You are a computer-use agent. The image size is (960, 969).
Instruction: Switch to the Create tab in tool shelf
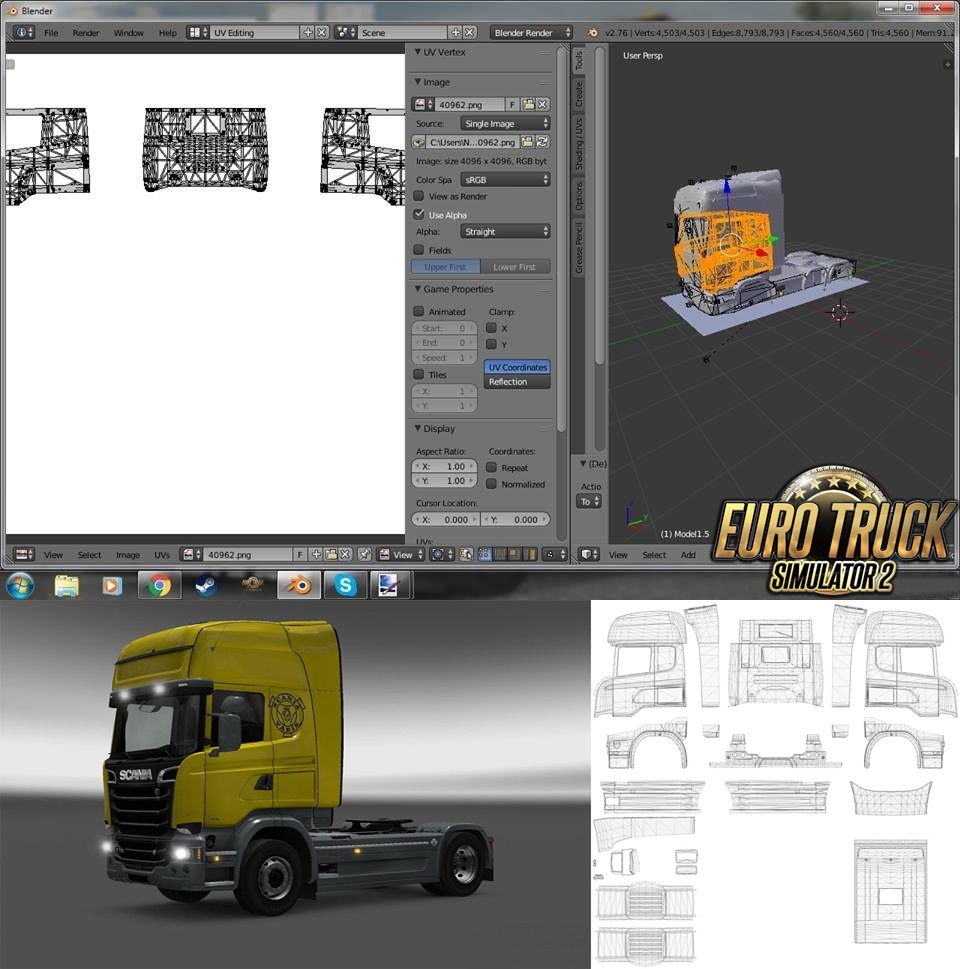click(579, 93)
